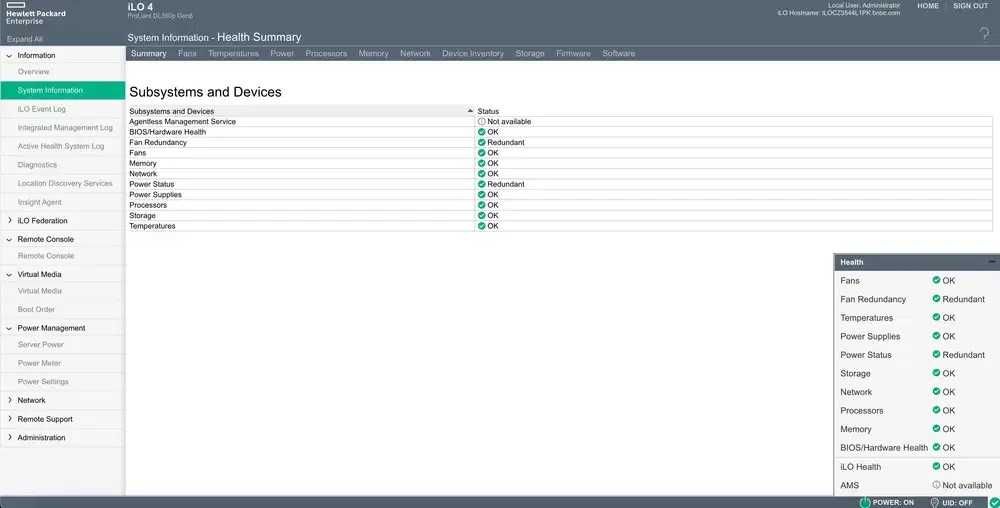Open Active Health System Log
Viewport: 1000px width, 508px height.
click(62, 146)
